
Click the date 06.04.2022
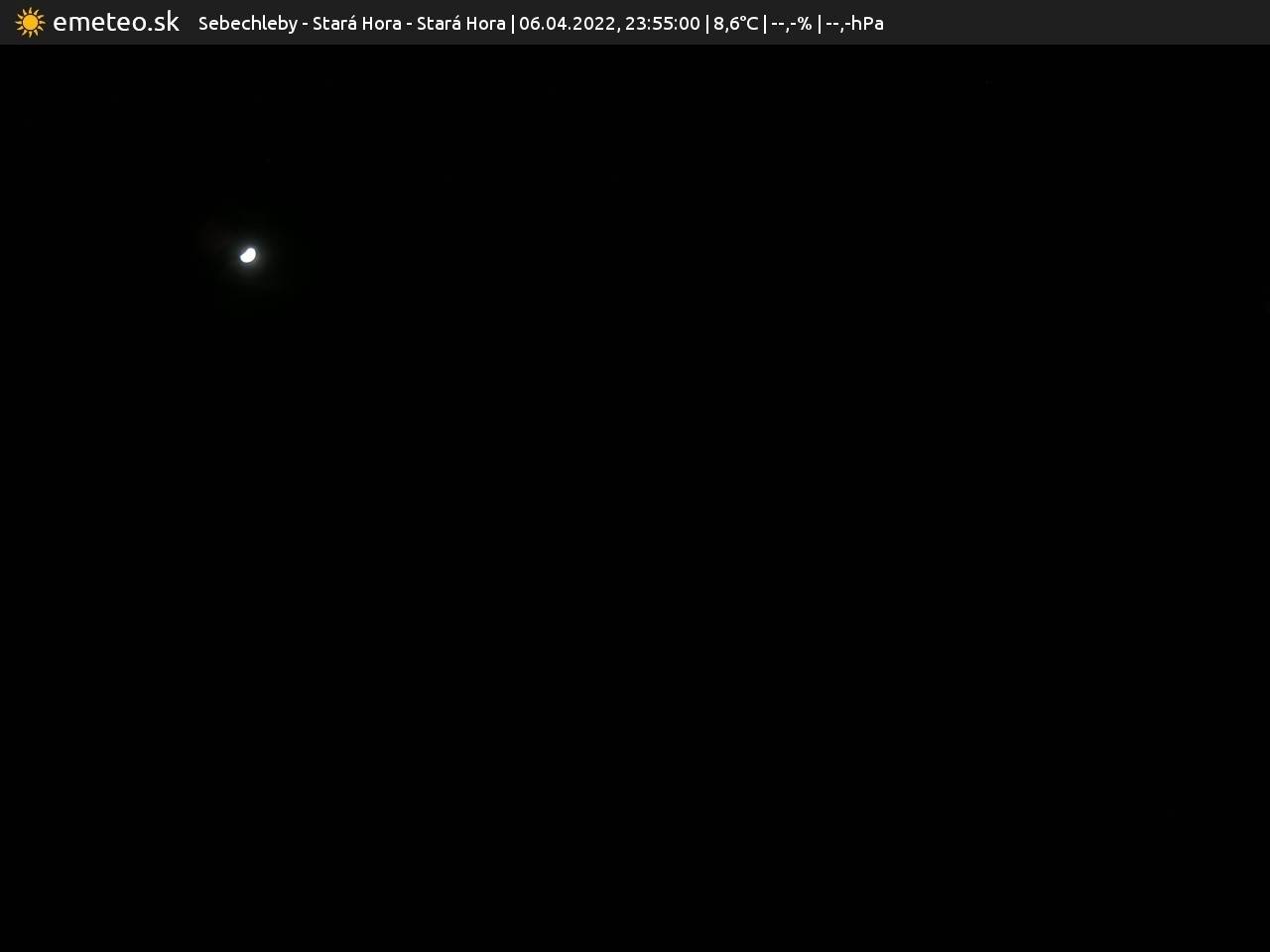(x=566, y=23)
